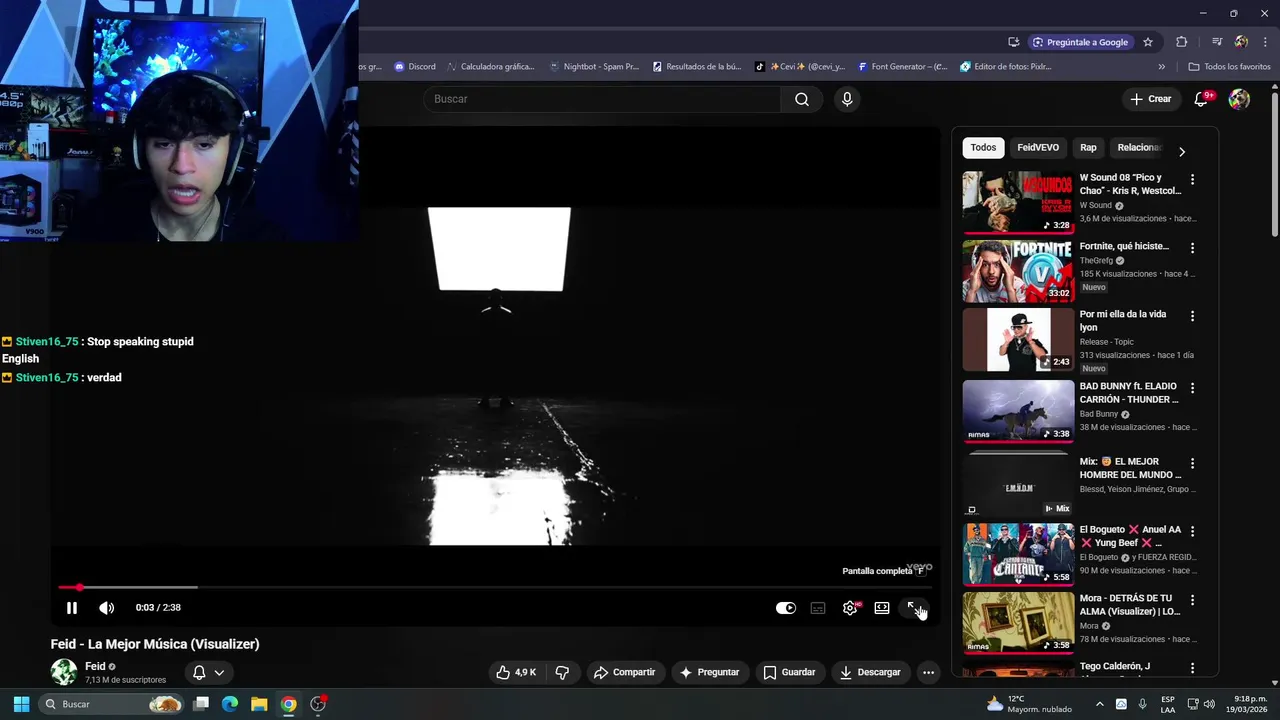This screenshot has height=720, width=1280.
Task: Click the install app icon in address bar
Action: (1014, 42)
